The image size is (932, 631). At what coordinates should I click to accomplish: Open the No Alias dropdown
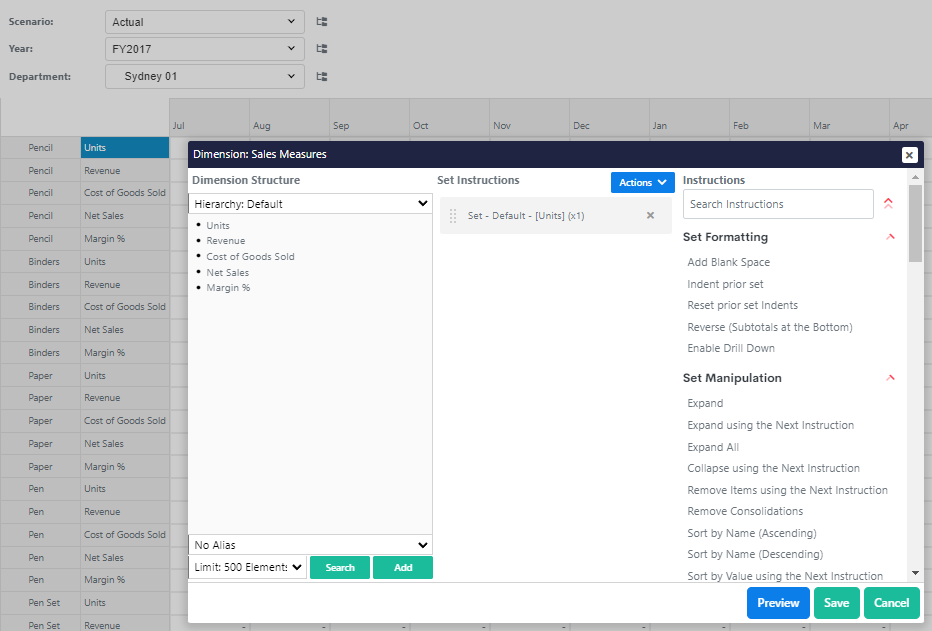(310, 545)
